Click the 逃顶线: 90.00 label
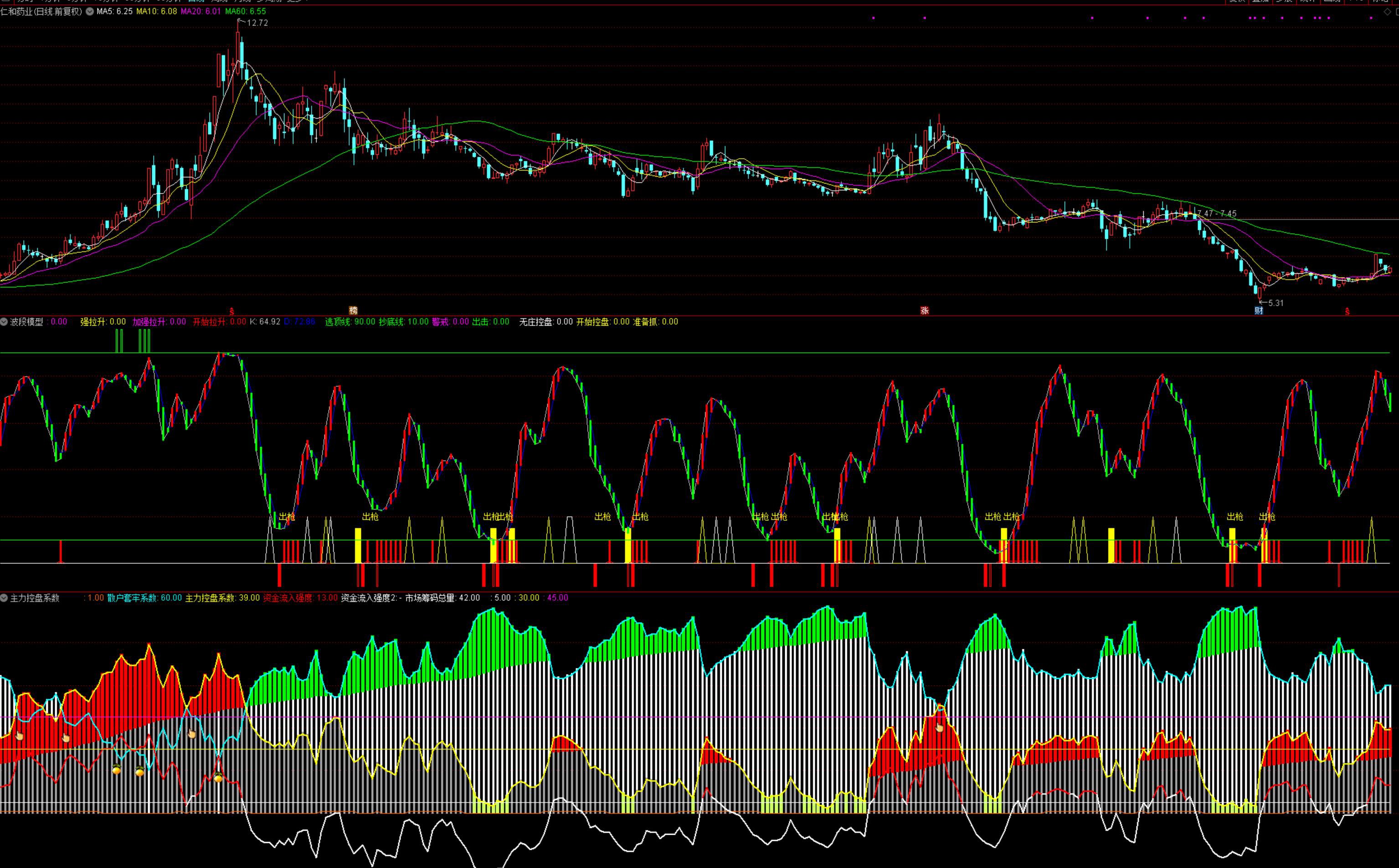This screenshot has width=1399, height=868. point(350,322)
